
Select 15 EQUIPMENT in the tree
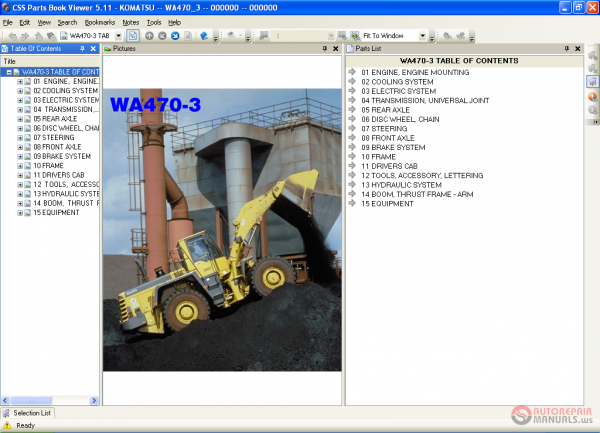56,213
